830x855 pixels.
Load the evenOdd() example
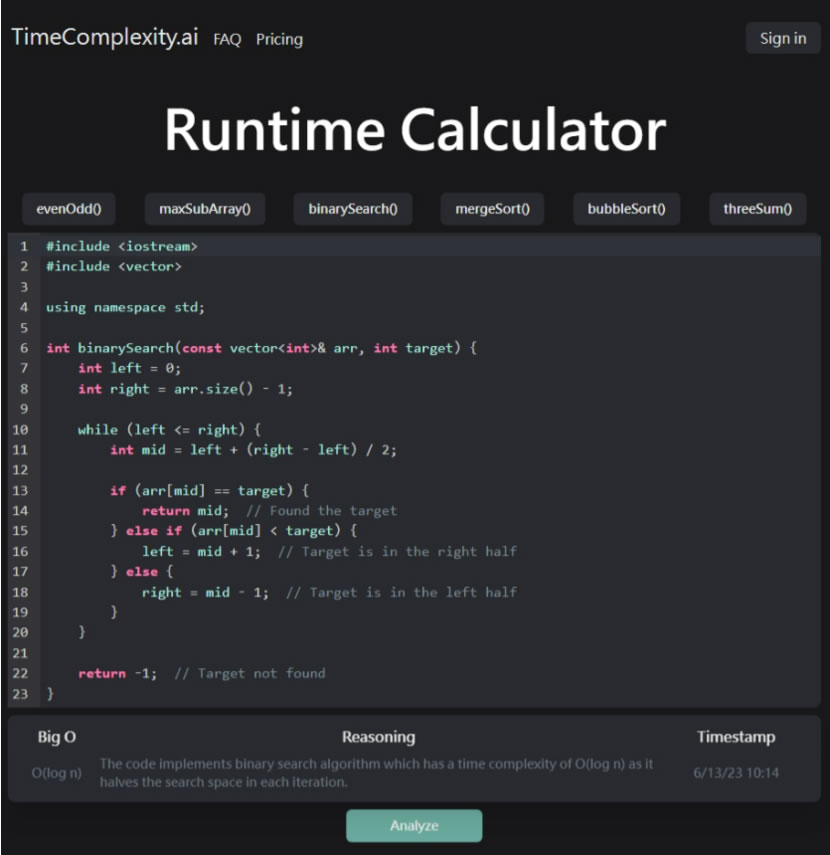[x=69, y=209]
